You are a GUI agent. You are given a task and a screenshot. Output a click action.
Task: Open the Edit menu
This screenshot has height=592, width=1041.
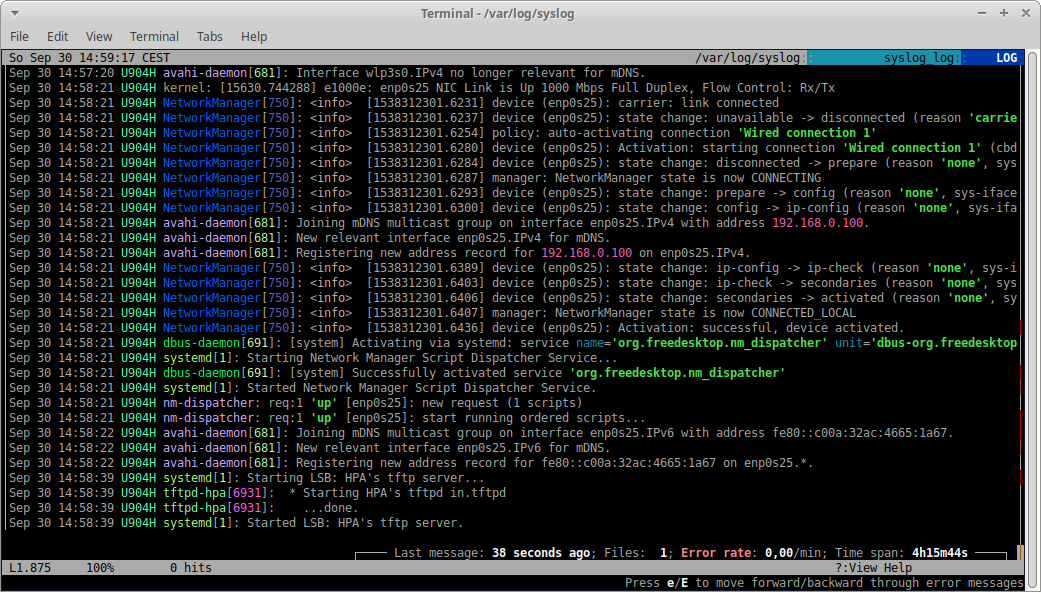[x=57, y=36]
